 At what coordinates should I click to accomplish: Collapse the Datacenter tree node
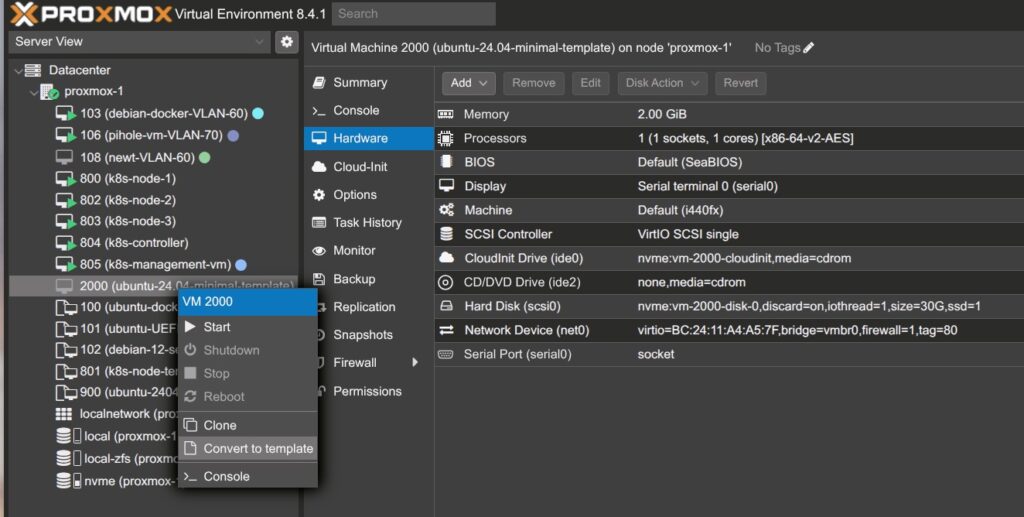[x=18, y=70]
